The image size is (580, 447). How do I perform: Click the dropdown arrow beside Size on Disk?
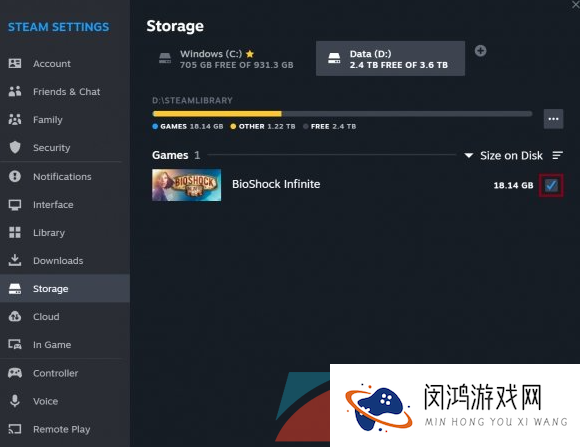pyautogui.click(x=469, y=155)
